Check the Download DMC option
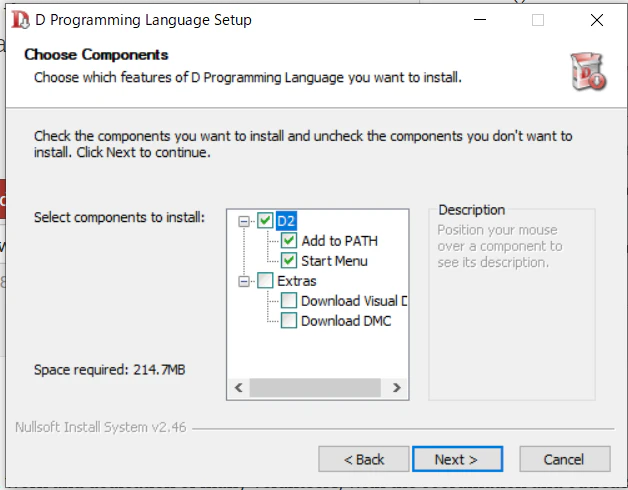The width and height of the screenshot is (628, 490). 289,320
